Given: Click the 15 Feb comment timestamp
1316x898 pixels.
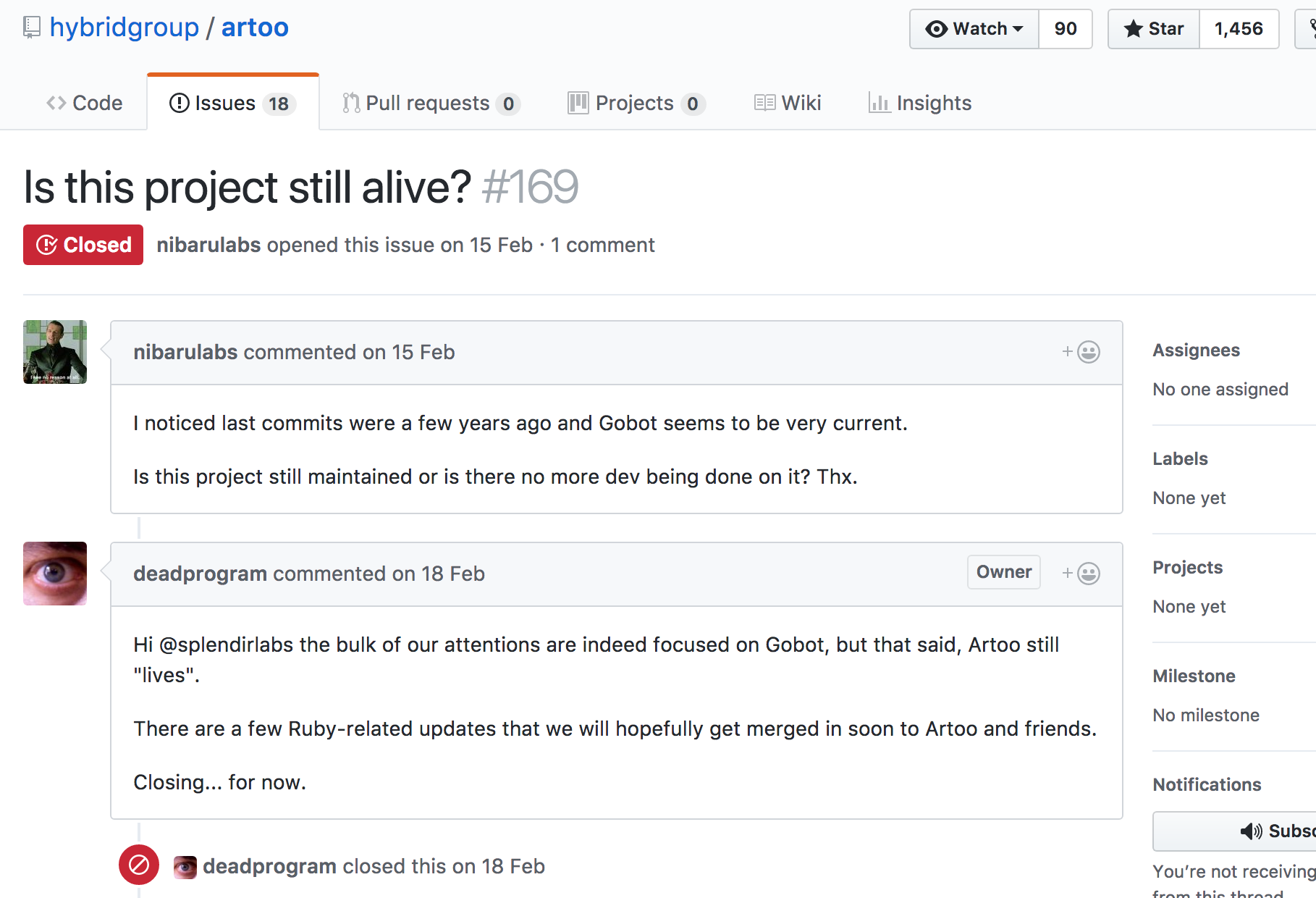Looking at the screenshot, I should click(423, 352).
